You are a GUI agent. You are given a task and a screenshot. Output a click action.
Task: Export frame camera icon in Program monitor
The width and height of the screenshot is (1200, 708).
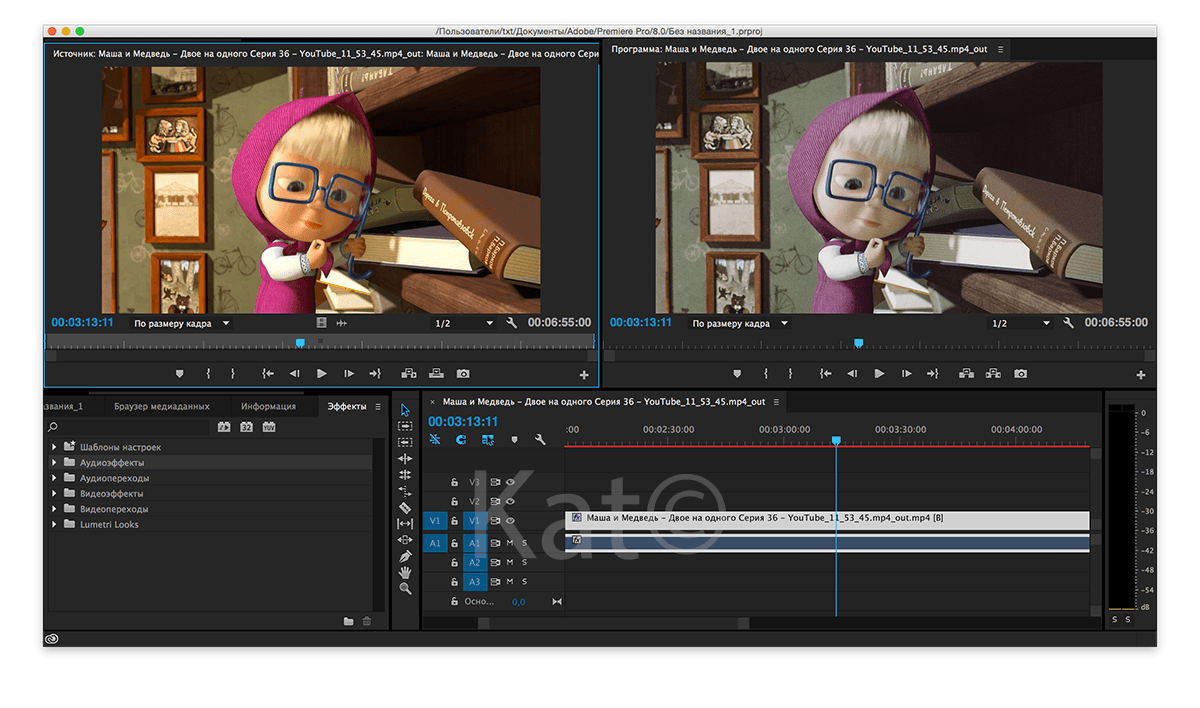tap(1020, 373)
